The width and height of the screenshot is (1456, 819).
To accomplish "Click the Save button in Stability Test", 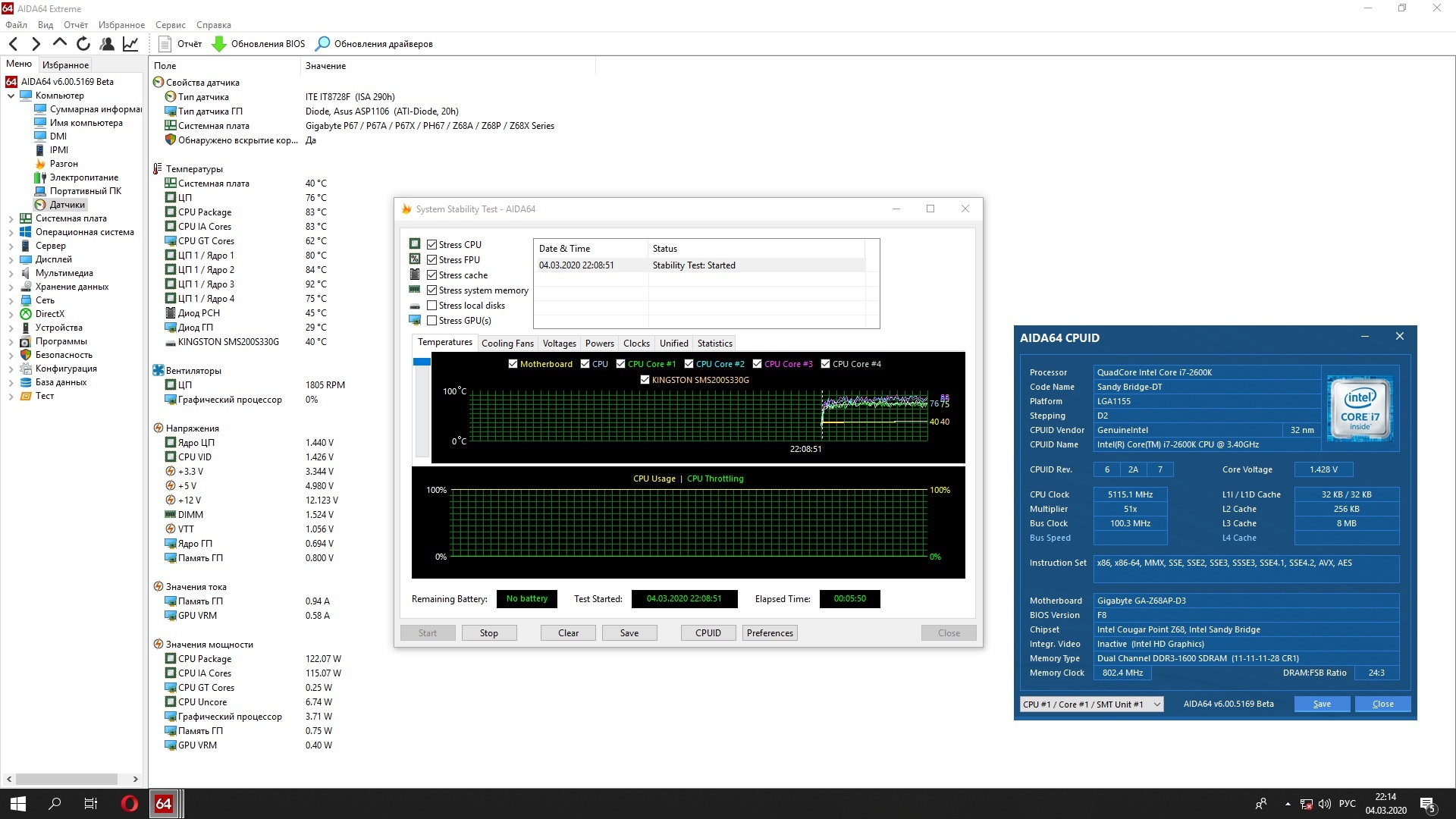I will coord(629,633).
